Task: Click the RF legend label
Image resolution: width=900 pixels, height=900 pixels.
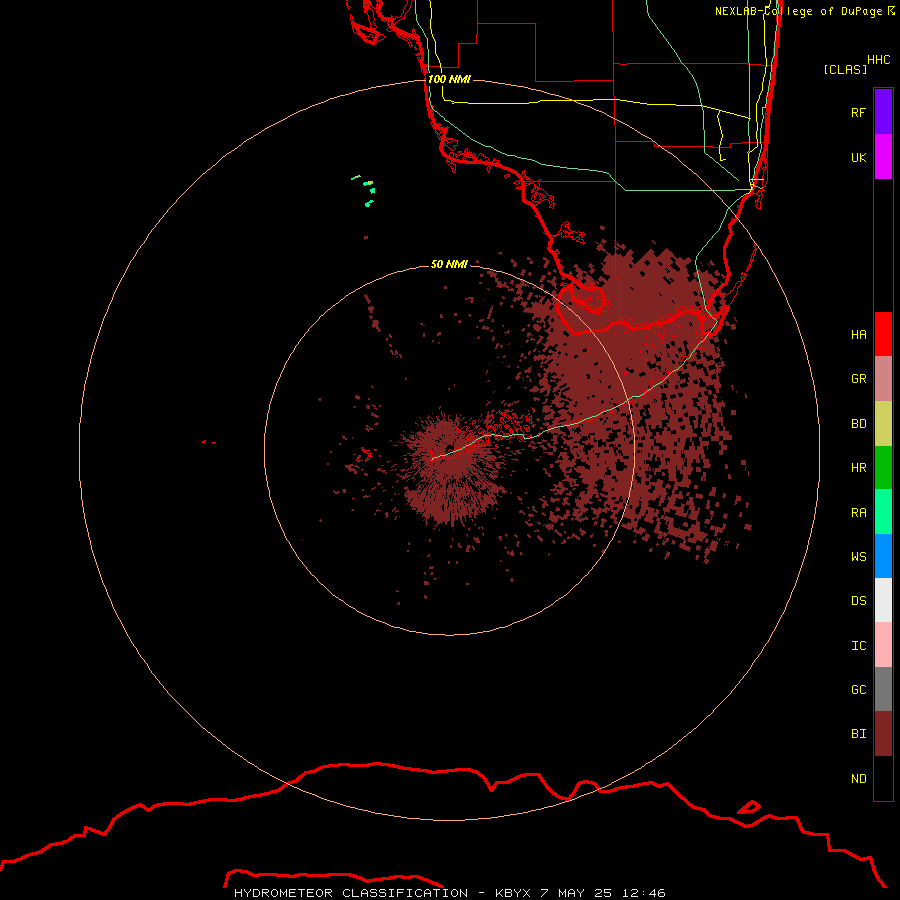Action: point(858,112)
